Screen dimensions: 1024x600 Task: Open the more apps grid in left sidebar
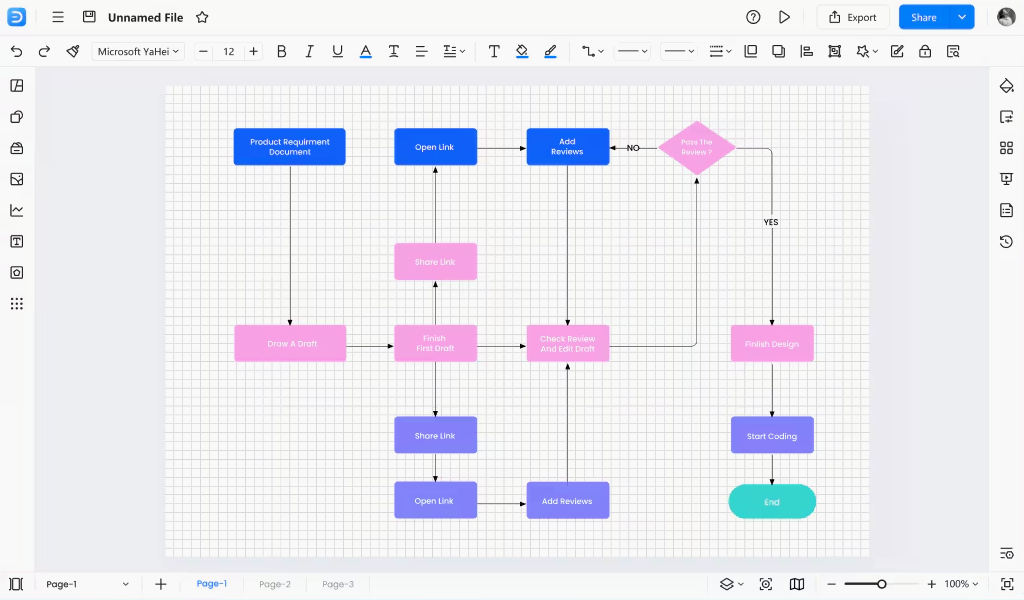(x=17, y=304)
